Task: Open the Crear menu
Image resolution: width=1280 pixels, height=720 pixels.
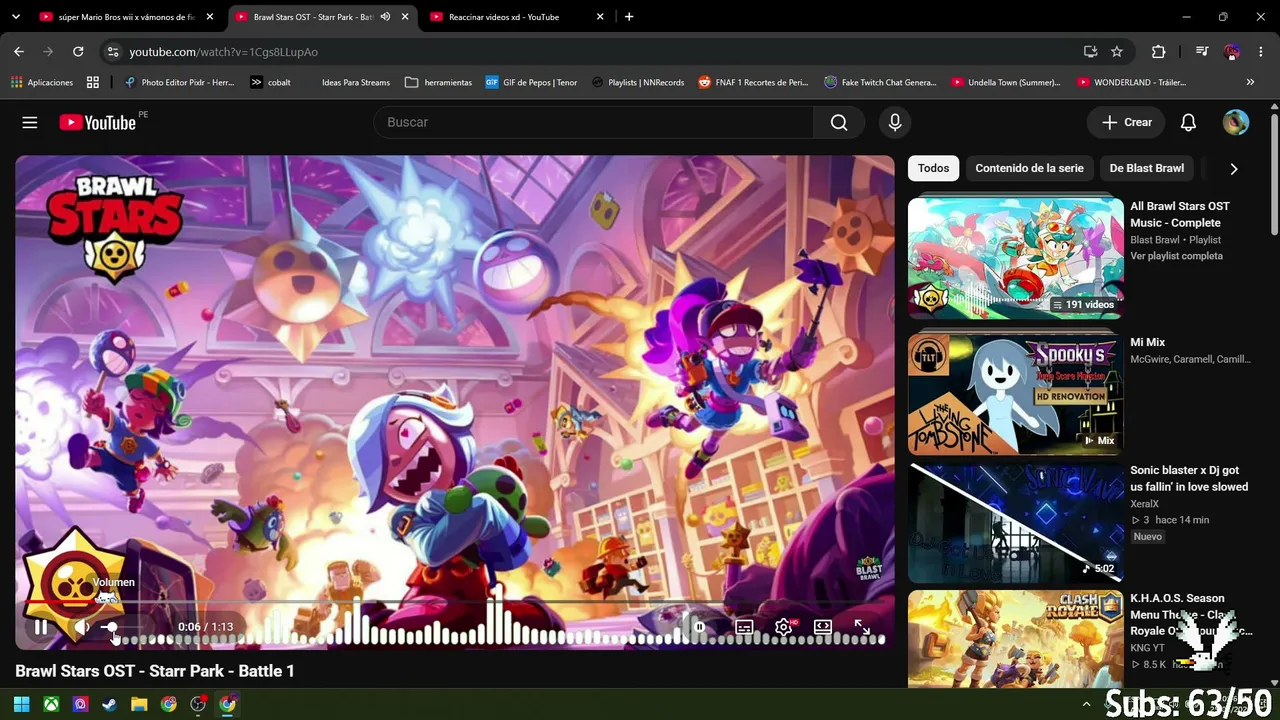Action: (x=1127, y=122)
